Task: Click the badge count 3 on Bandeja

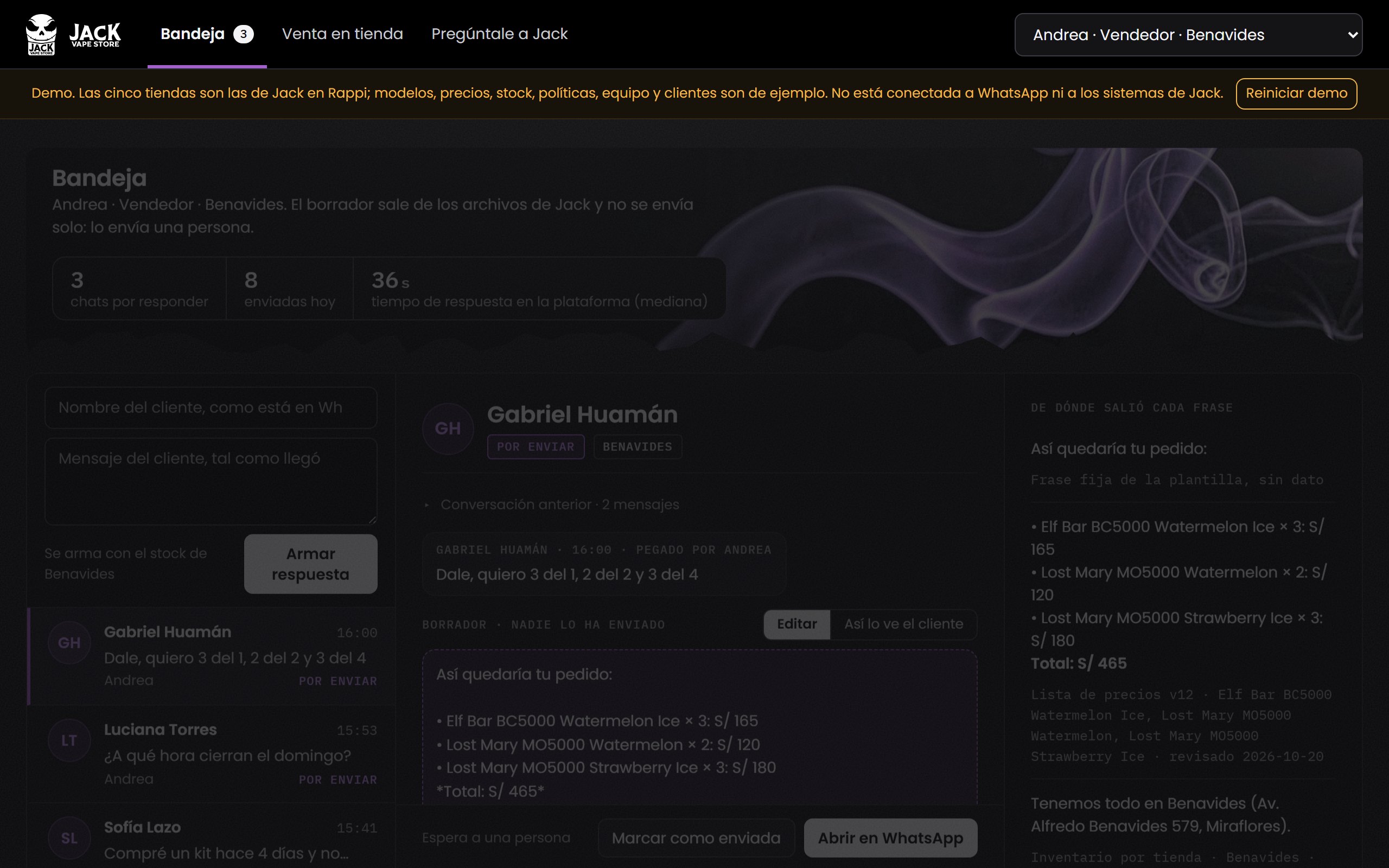Action: (244, 34)
